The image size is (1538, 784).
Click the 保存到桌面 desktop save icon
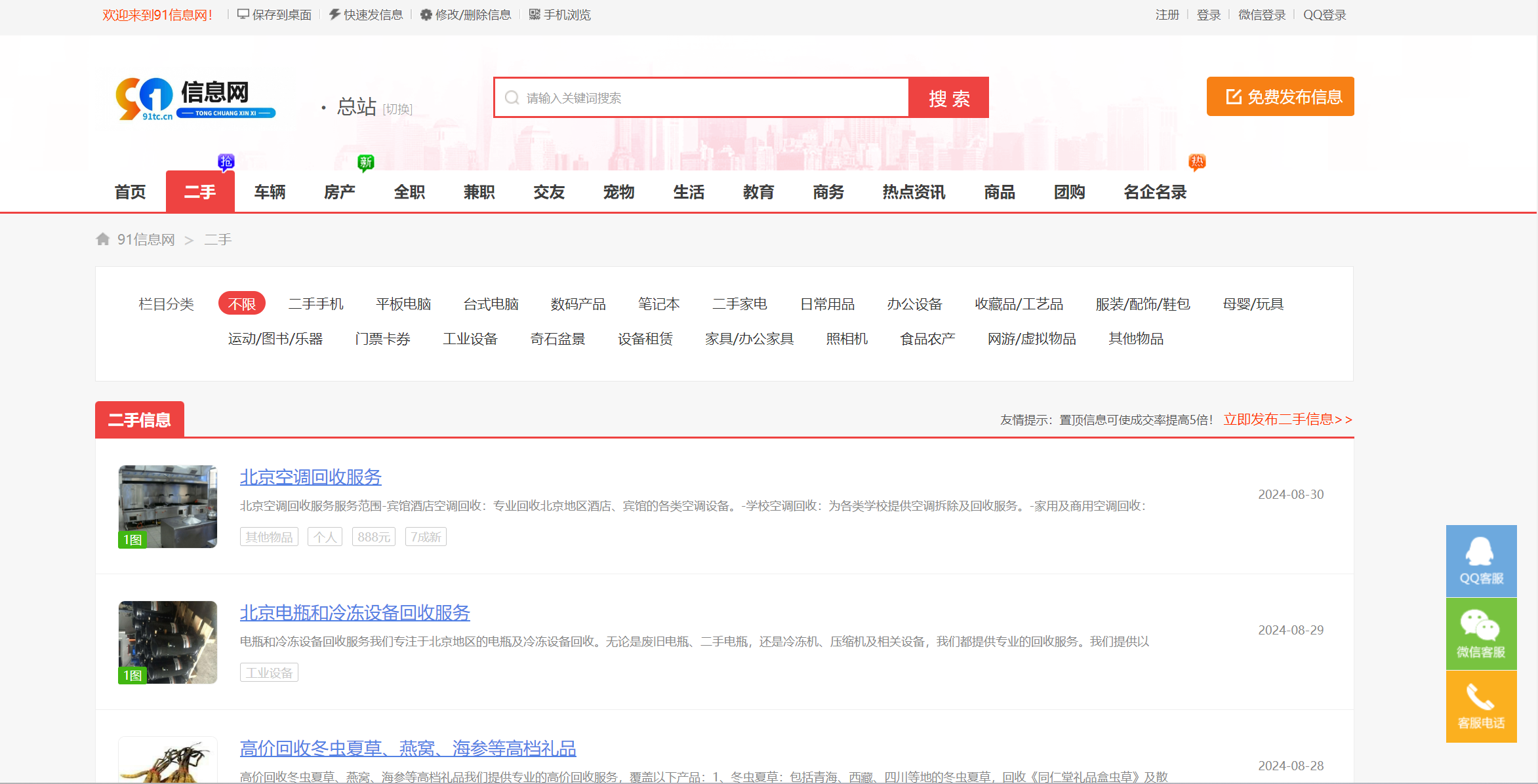tap(243, 14)
